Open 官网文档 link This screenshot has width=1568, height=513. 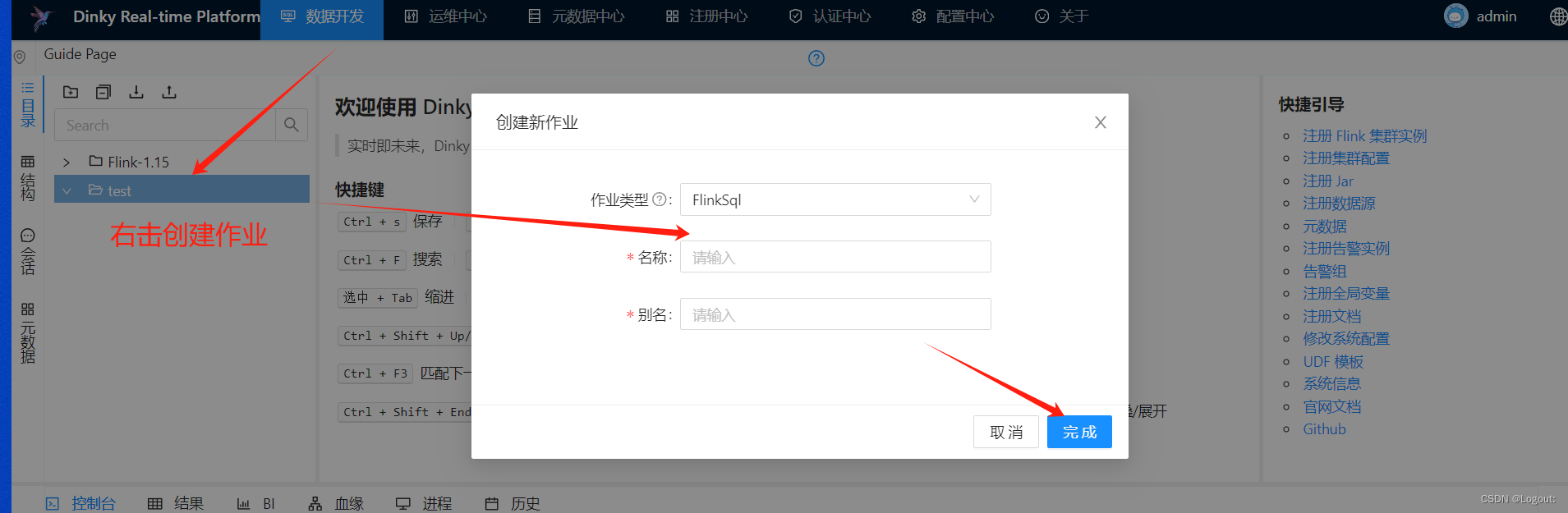pyautogui.click(x=1331, y=406)
